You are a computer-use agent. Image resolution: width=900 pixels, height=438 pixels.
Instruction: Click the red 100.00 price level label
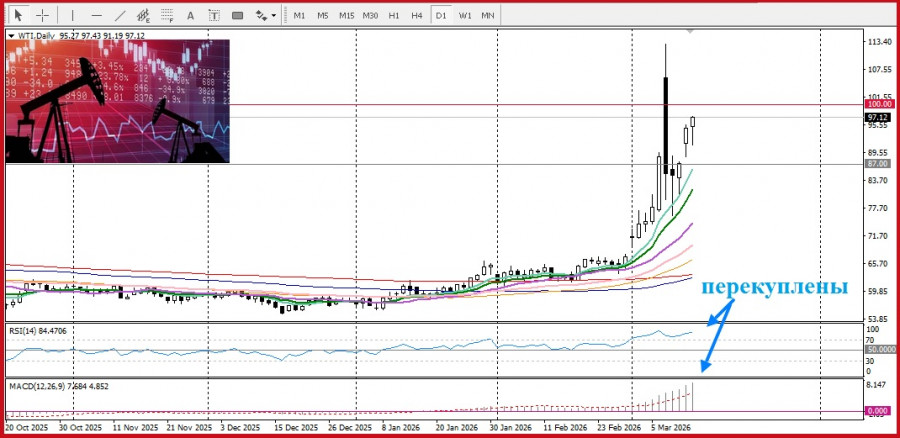880,104
